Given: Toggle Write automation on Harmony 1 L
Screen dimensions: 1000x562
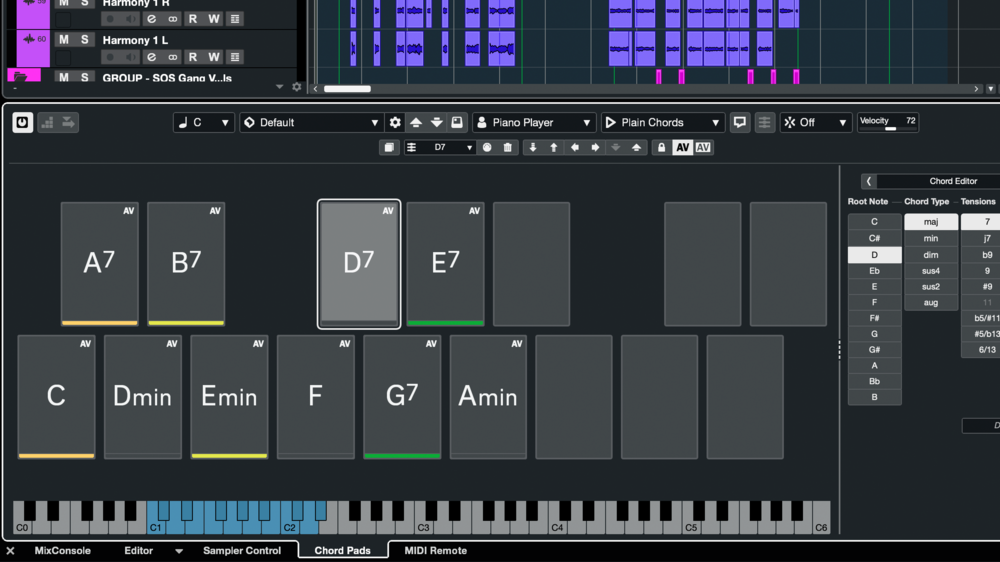Looking at the screenshot, I should point(214,57).
